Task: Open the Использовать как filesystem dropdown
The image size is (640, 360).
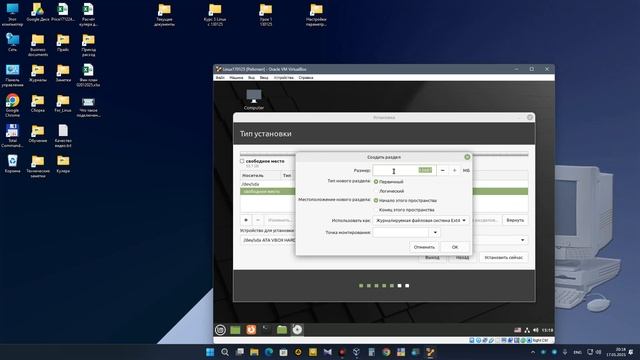Action: click(x=420, y=220)
